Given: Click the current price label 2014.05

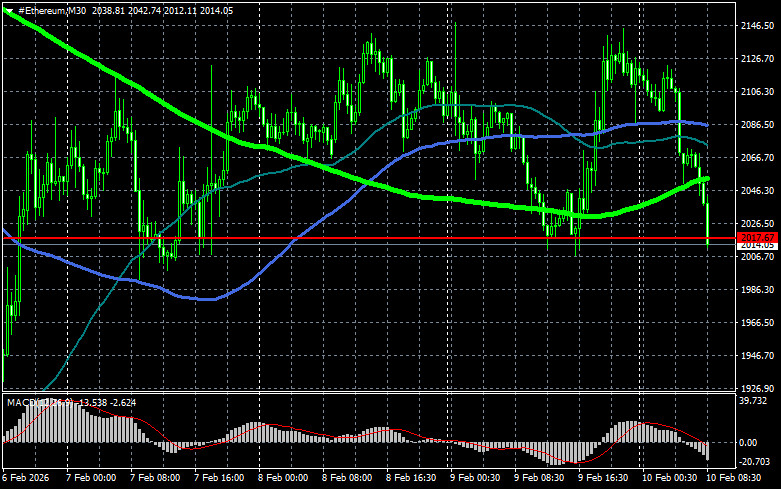Looking at the screenshot, I should (x=757, y=245).
